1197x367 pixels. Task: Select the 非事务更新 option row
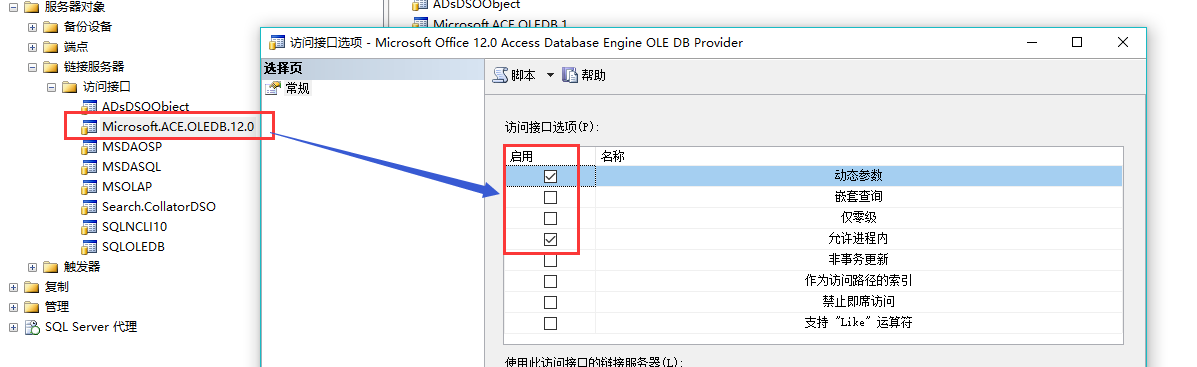pyautogui.click(x=813, y=260)
